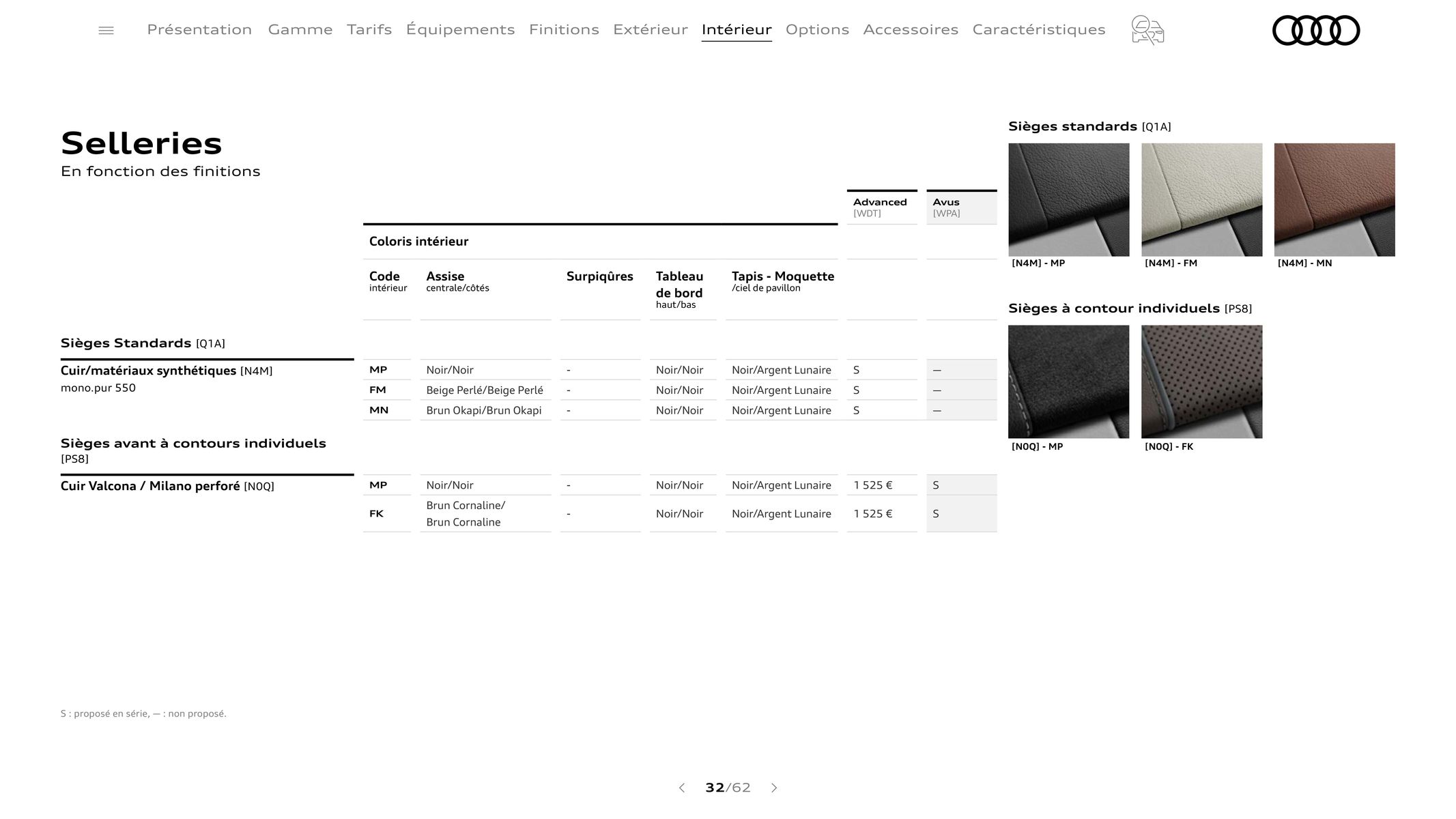Click the Tapis - Moquette column header
The image size is (1456, 819).
point(783,281)
